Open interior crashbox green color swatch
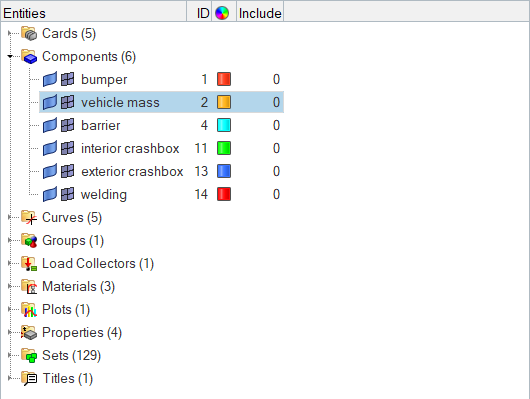 [x=224, y=148]
